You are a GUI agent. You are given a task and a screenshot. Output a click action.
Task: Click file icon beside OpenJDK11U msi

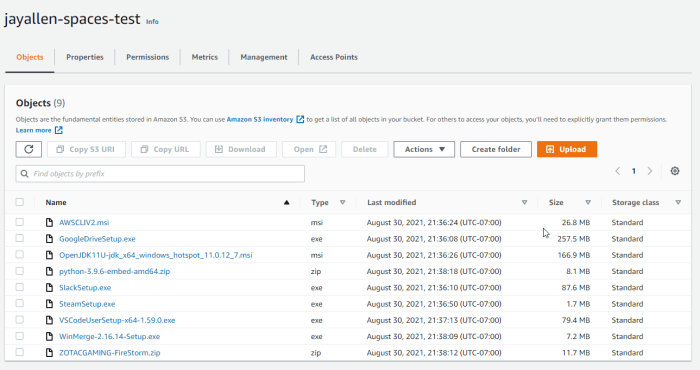(50, 255)
